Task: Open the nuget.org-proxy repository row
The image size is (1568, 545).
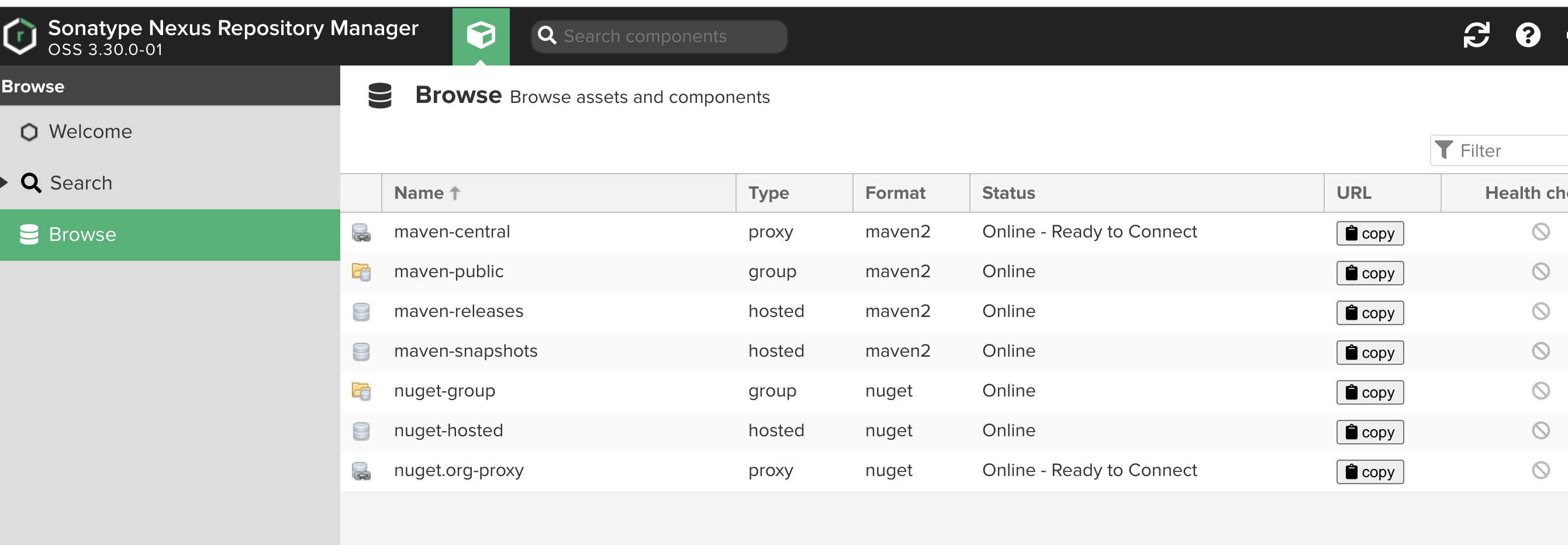Action: [x=954, y=471]
